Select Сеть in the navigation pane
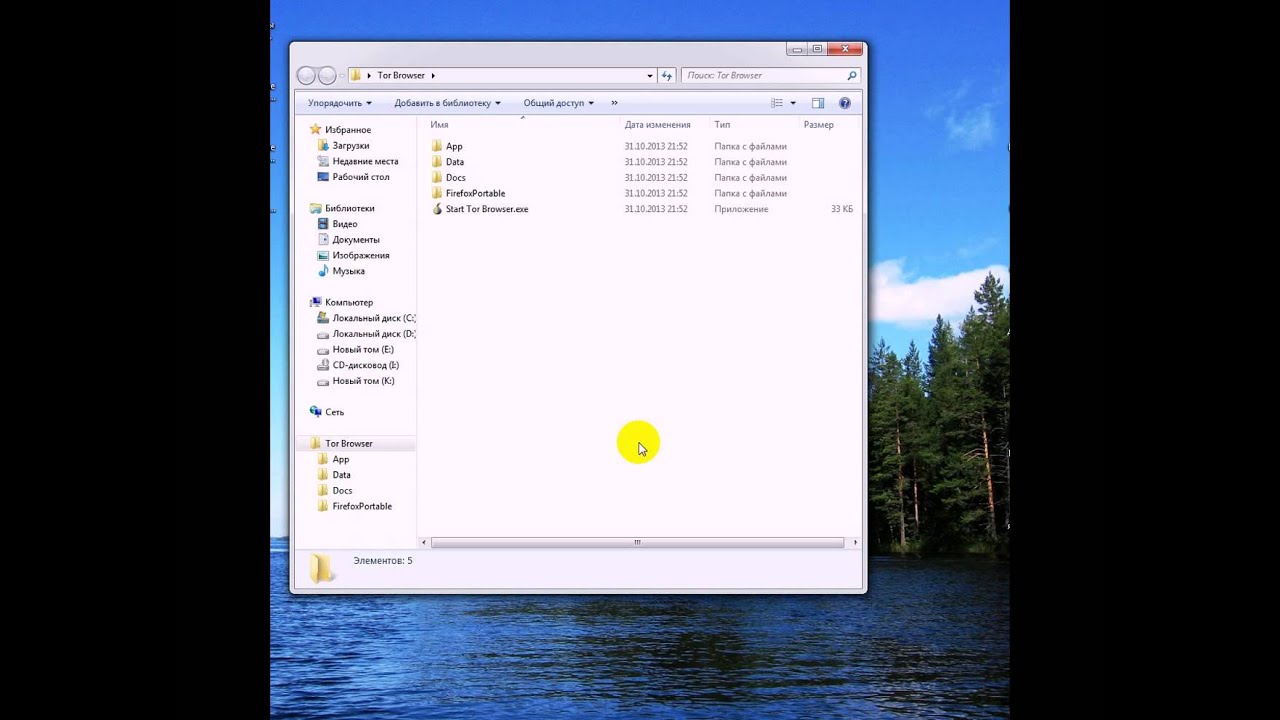Viewport: 1280px width, 720px height. pyautogui.click(x=334, y=412)
